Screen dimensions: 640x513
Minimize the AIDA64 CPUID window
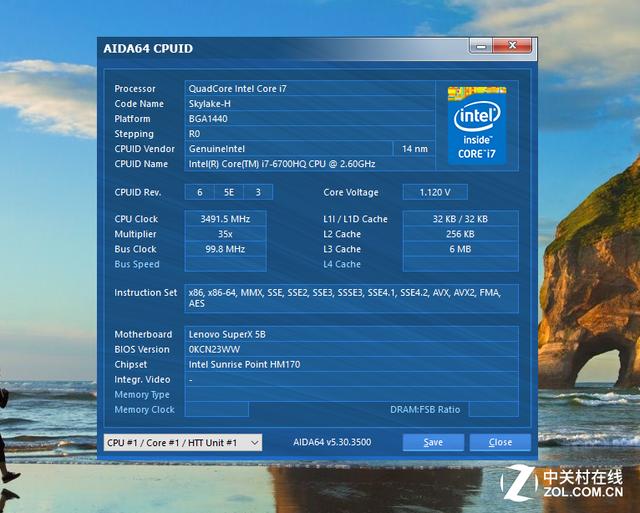[x=481, y=46]
